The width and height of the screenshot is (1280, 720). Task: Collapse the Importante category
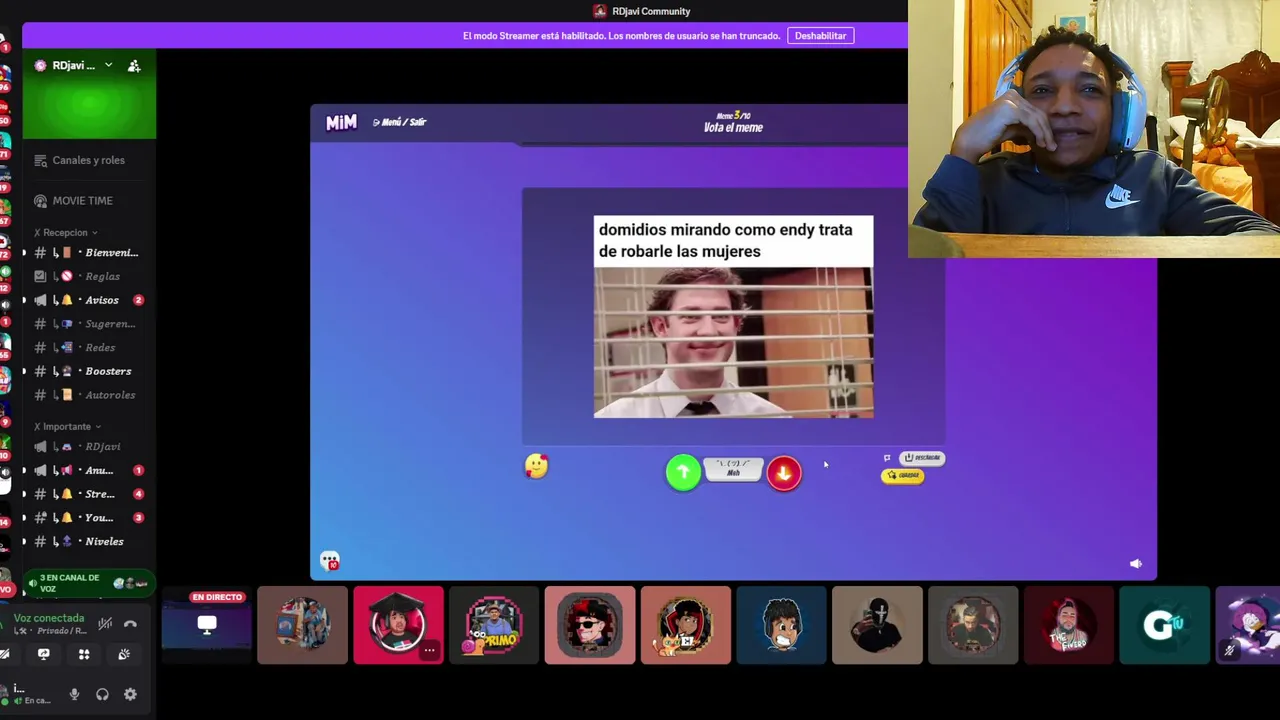(68, 426)
